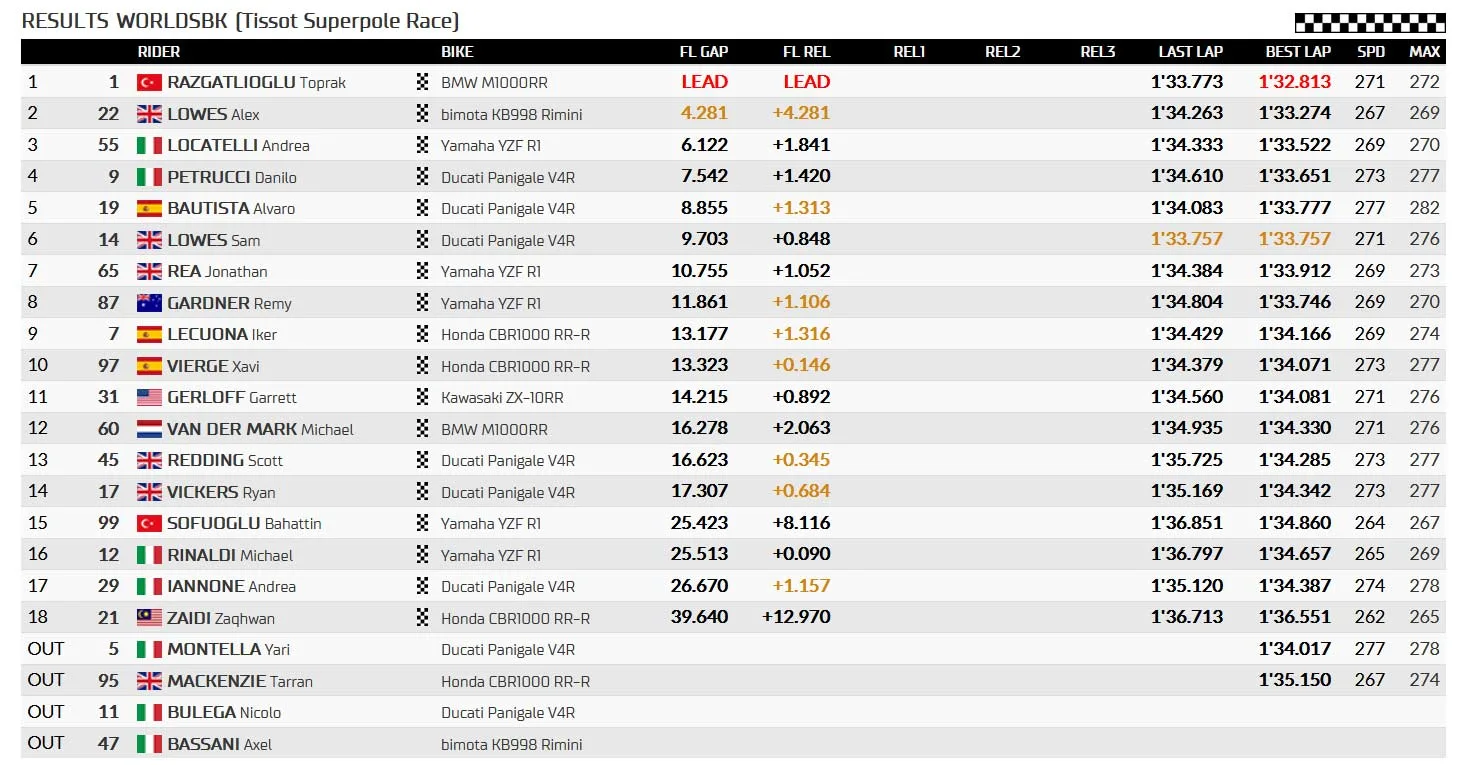The height and width of the screenshot is (765, 1462).
Task: Select the finish flag icon in Redding Scott's row
Action: point(422,460)
